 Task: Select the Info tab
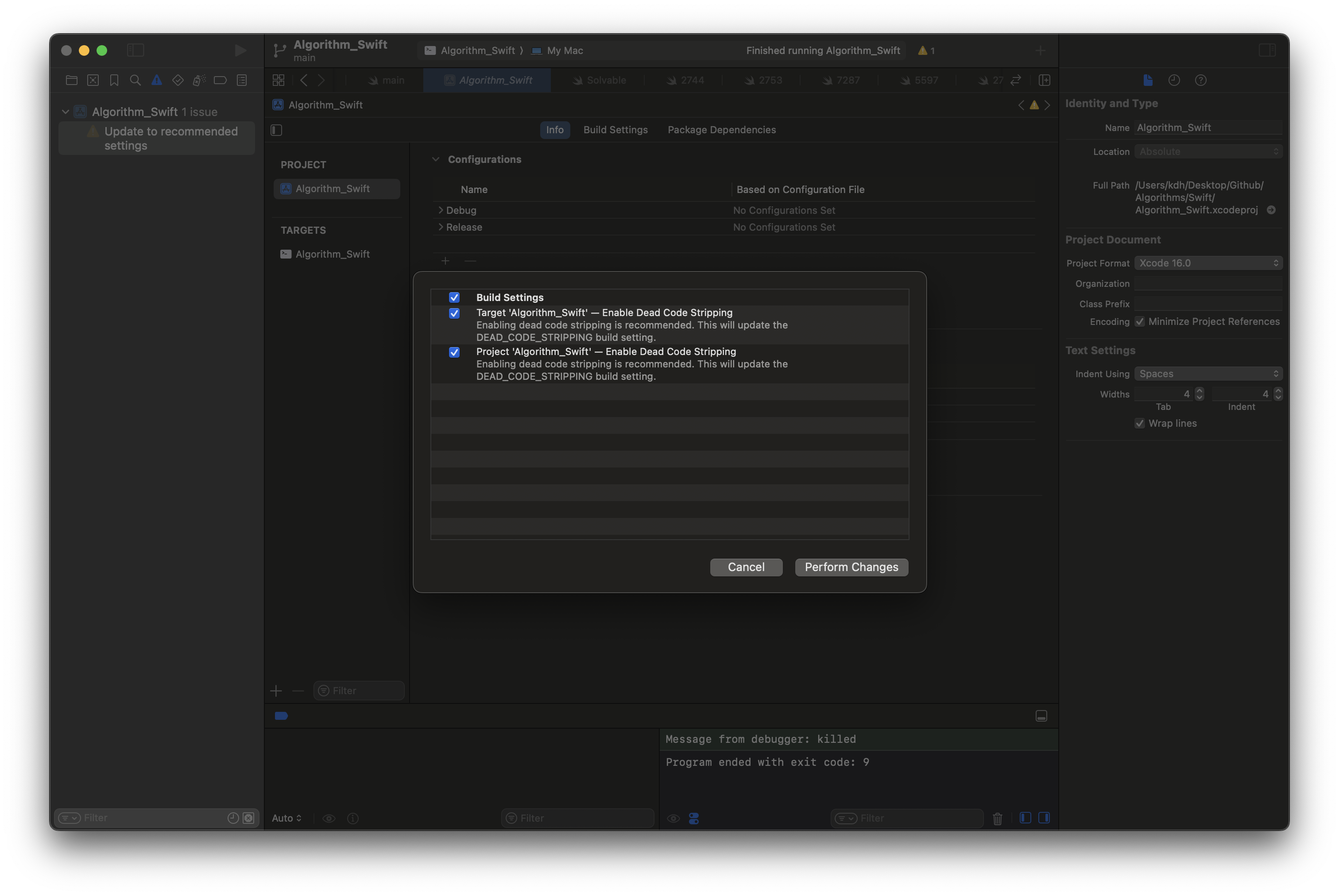click(x=554, y=130)
